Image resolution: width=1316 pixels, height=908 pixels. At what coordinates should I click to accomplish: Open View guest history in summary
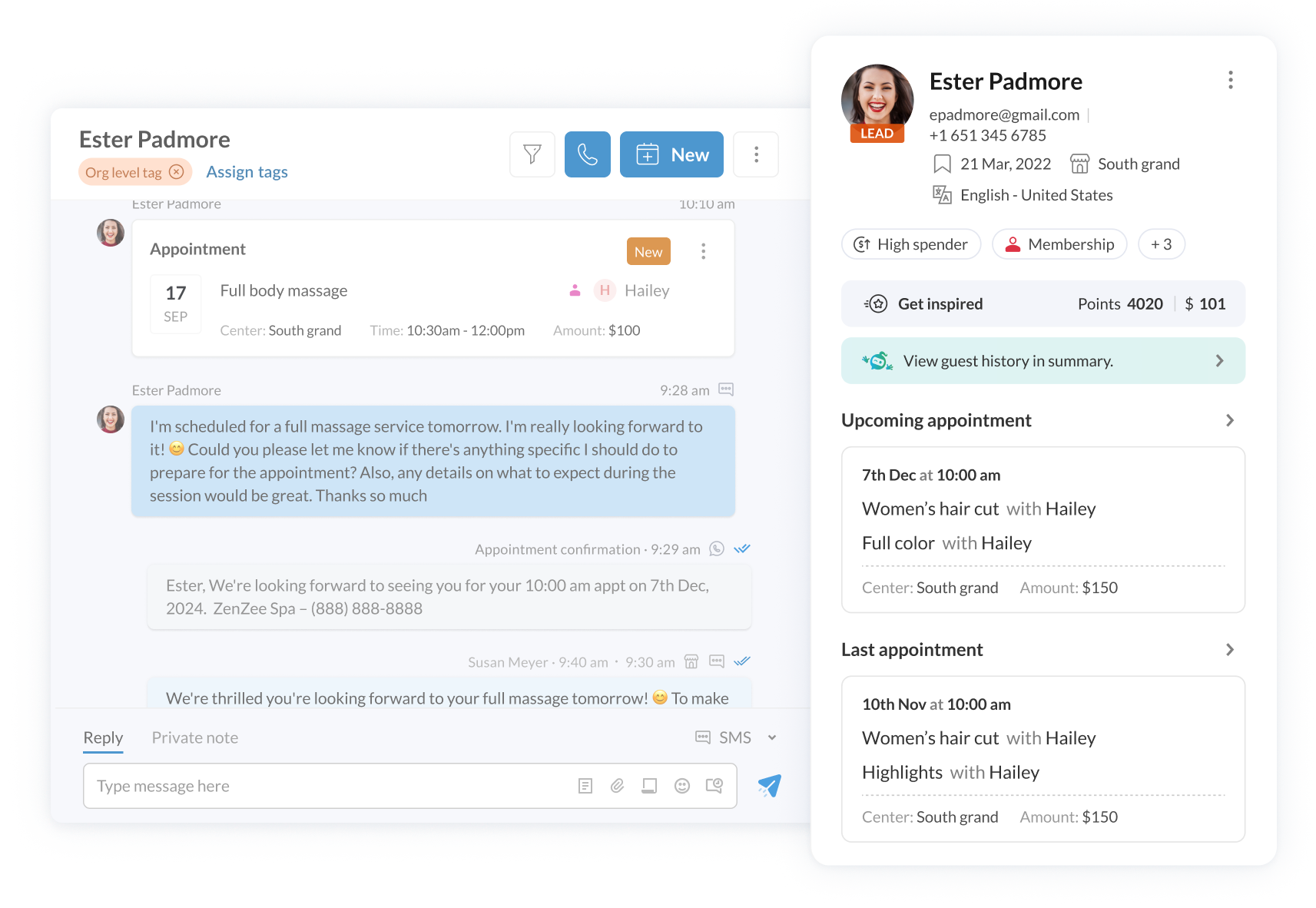pos(1043,361)
